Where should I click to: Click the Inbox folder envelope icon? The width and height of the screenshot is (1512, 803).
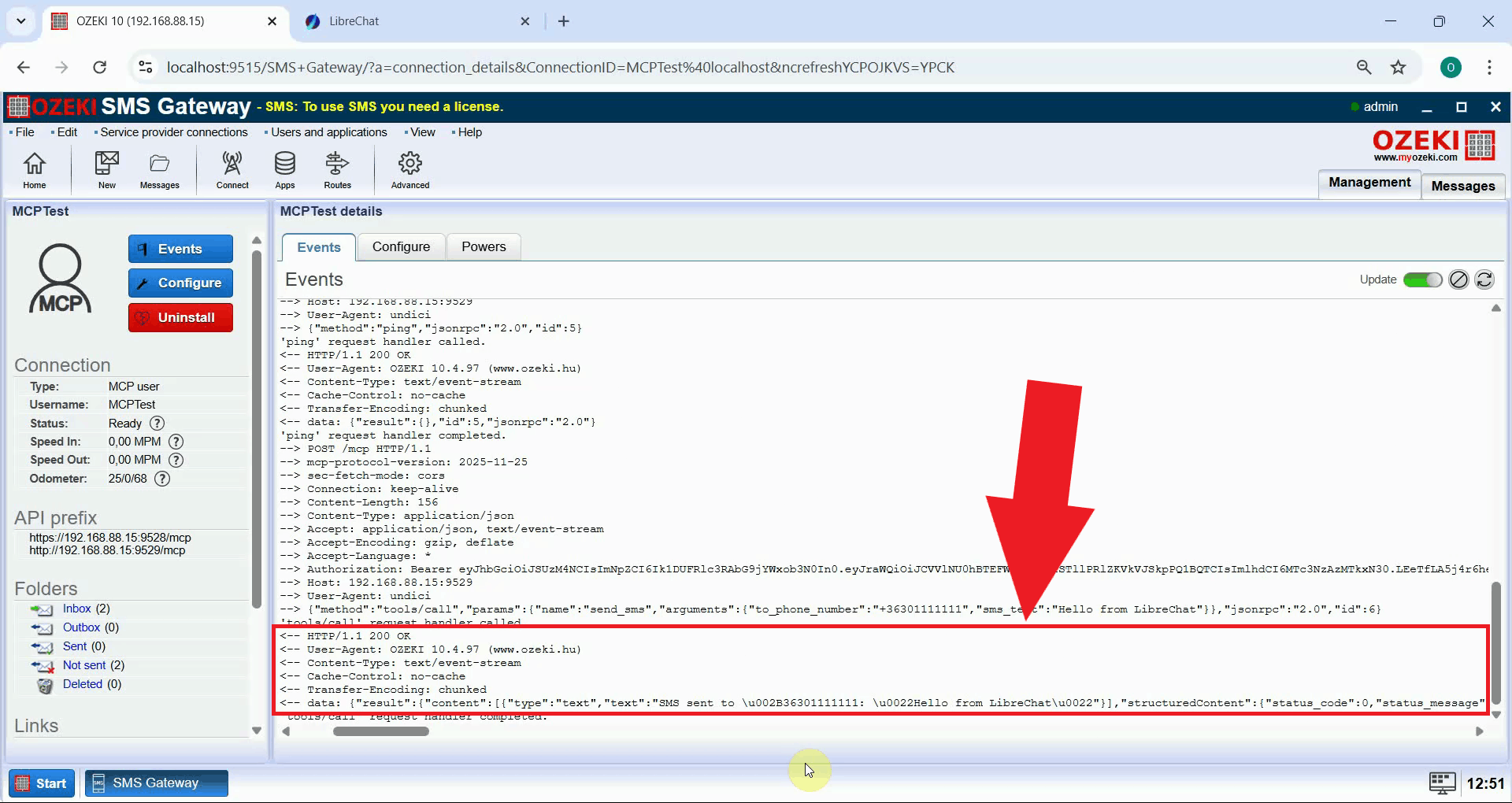point(42,609)
